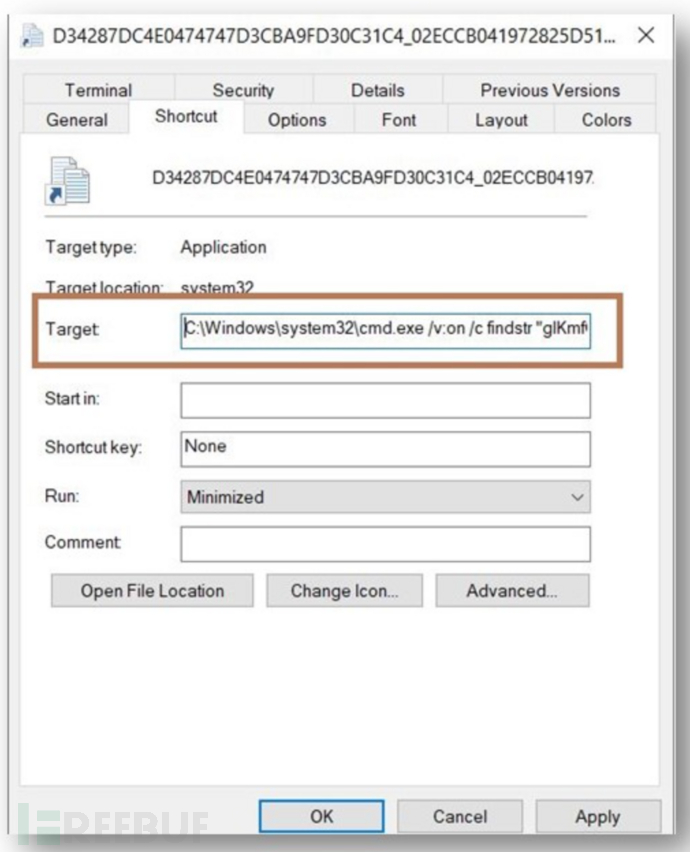Click the system32 target location text
Image resolution: width=690 pixels, height=852 pixels.
217,287
